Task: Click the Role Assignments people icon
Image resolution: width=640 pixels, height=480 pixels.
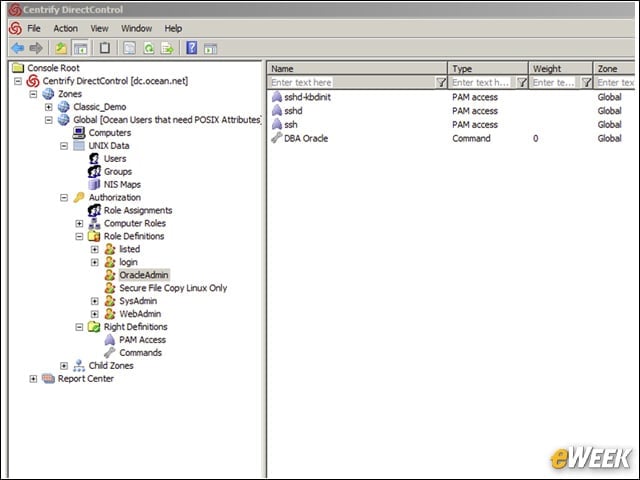Action: pos(94,210)
